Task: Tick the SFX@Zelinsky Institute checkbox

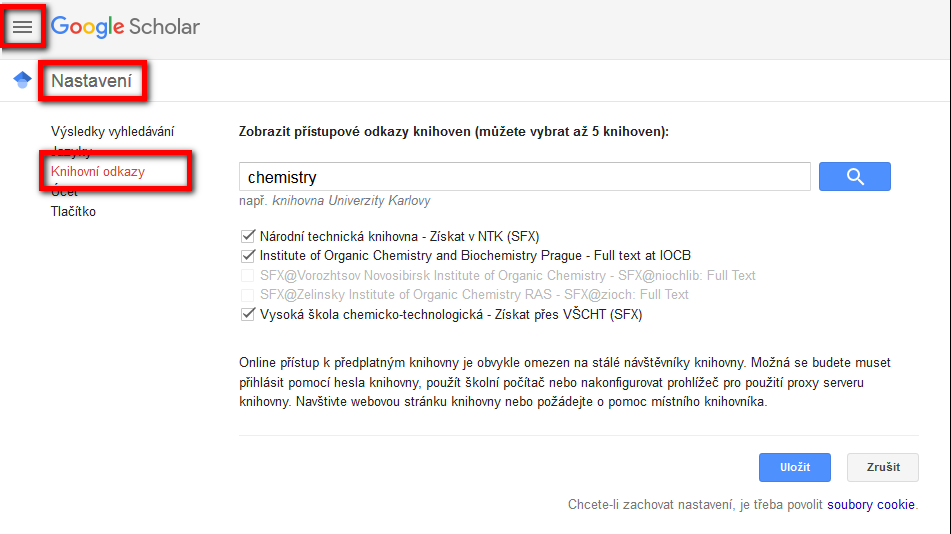Action: point(247,295)
